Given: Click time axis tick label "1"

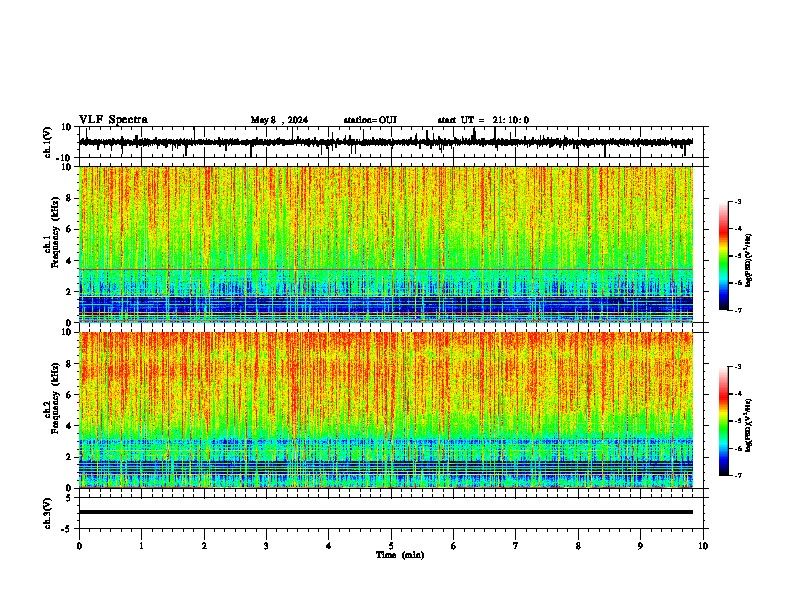Looking at the screenshot, I should click(x=141, y=546).
